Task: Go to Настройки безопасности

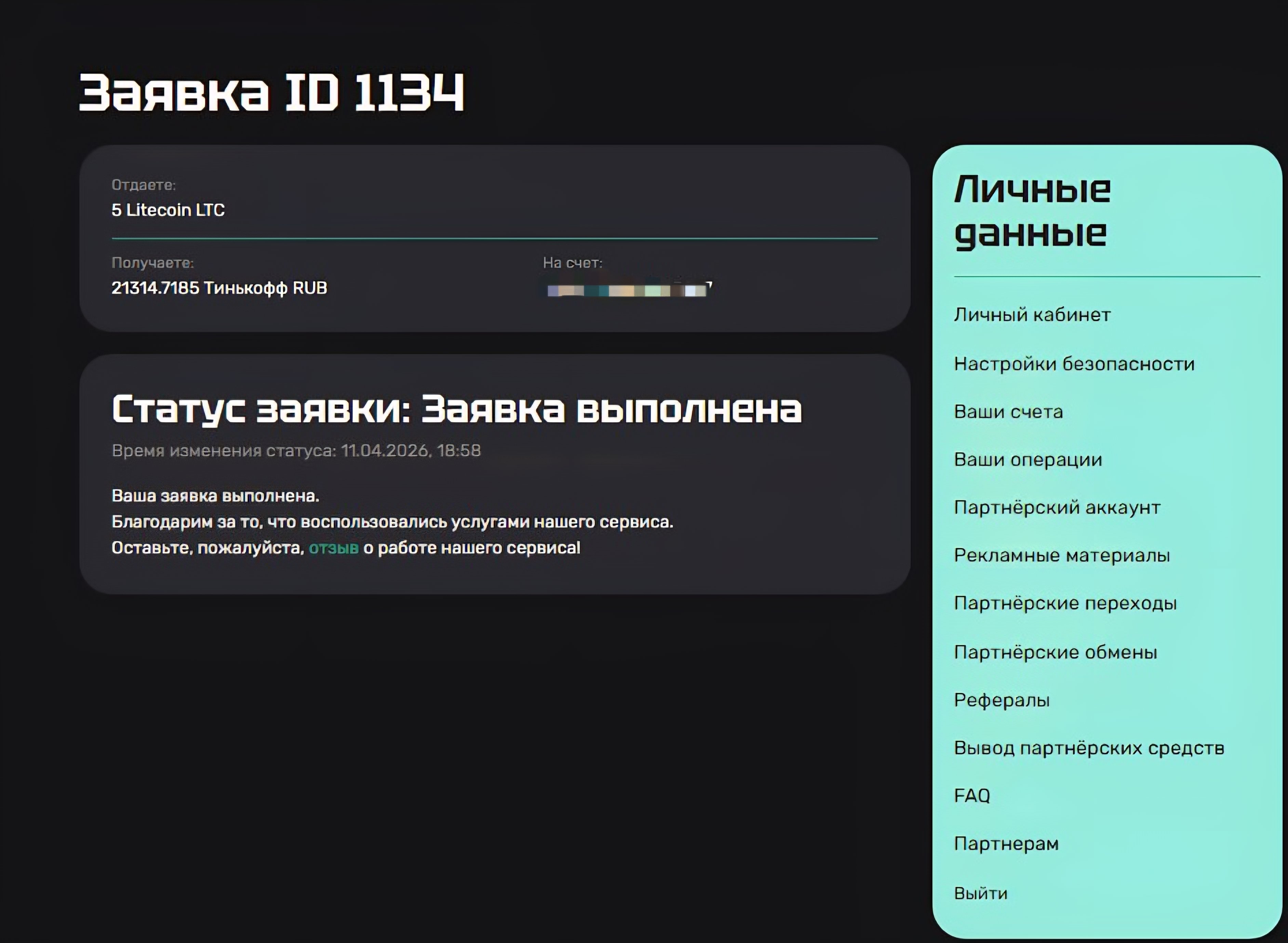Action: [1074, 364]
